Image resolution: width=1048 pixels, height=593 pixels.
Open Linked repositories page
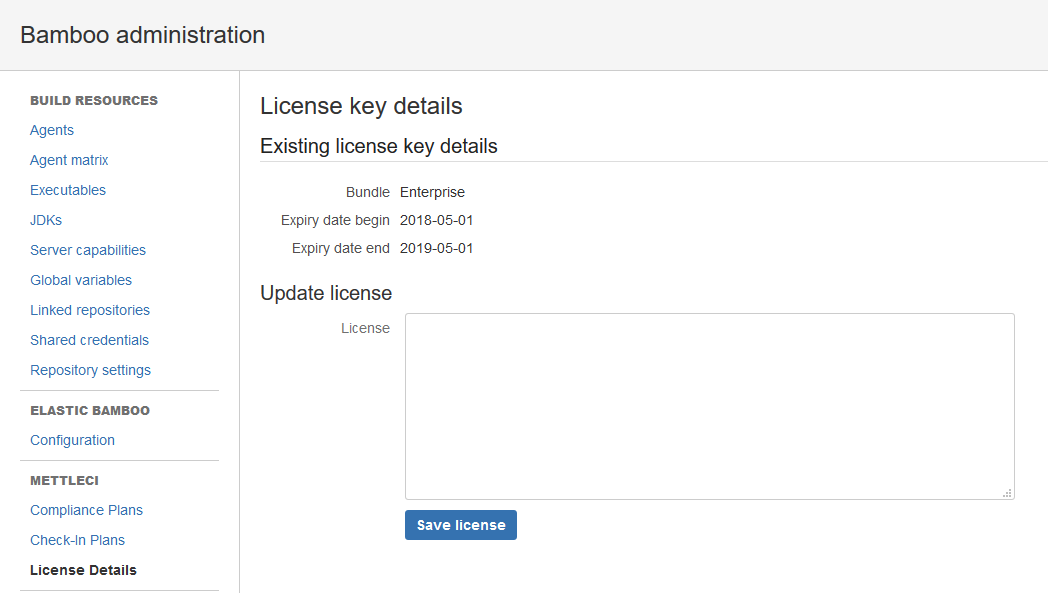[x=90, y=310]
